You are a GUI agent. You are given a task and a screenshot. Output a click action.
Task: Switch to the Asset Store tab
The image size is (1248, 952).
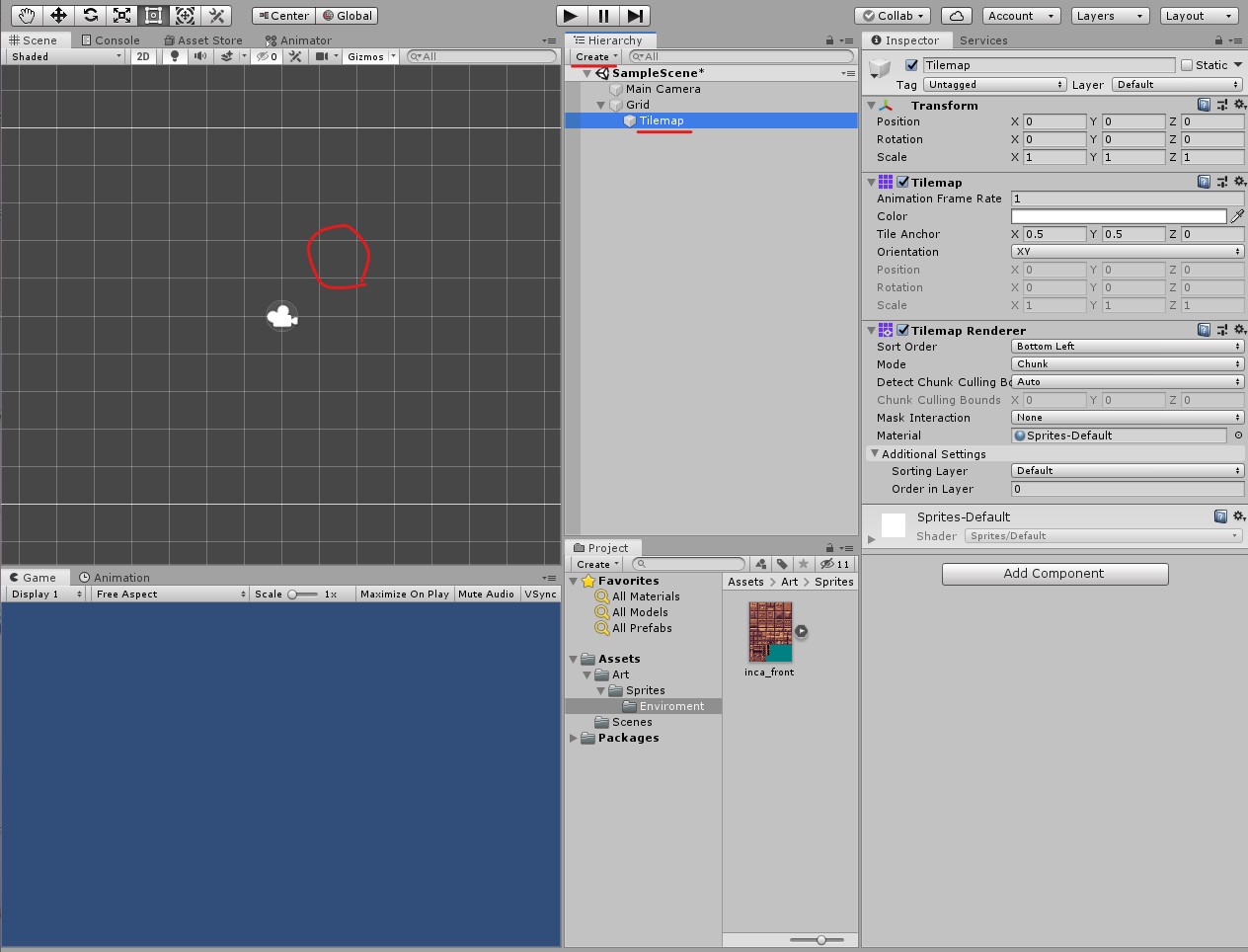[x=203, y=40]
